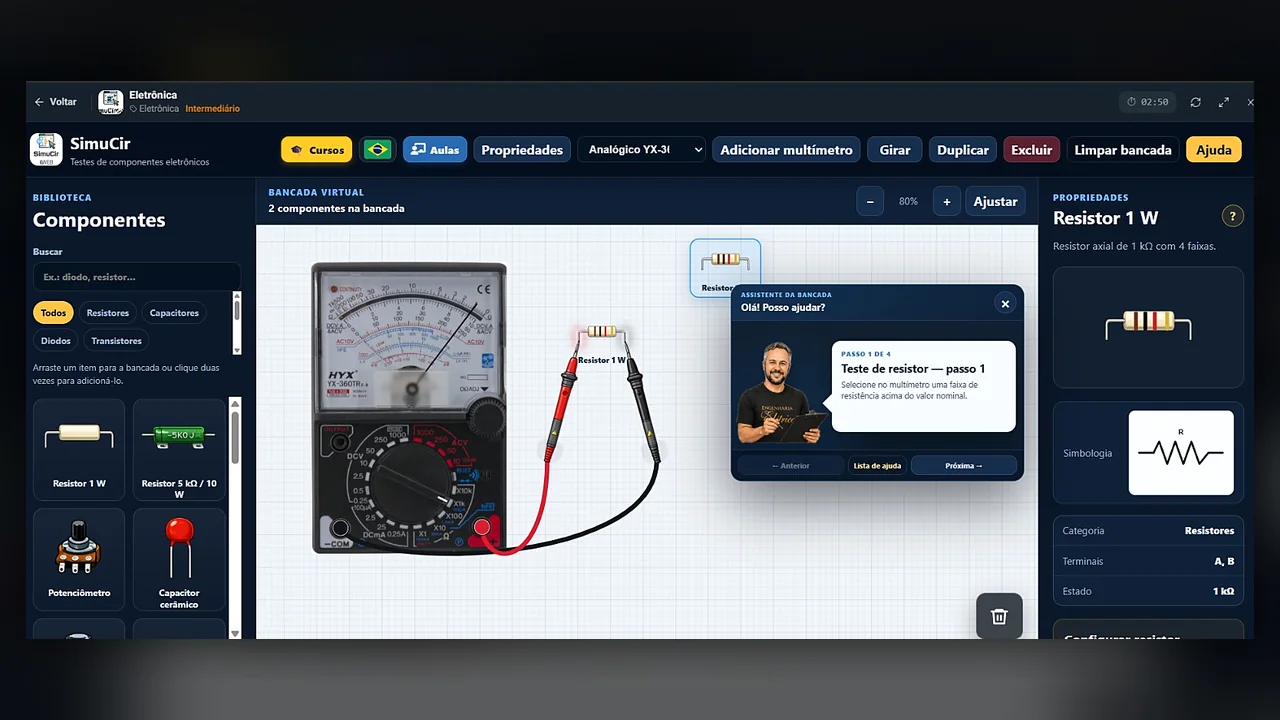The image size is (1280, 720).
Task: Select the Brazil flag language button
Action: [x=377, y=150]
